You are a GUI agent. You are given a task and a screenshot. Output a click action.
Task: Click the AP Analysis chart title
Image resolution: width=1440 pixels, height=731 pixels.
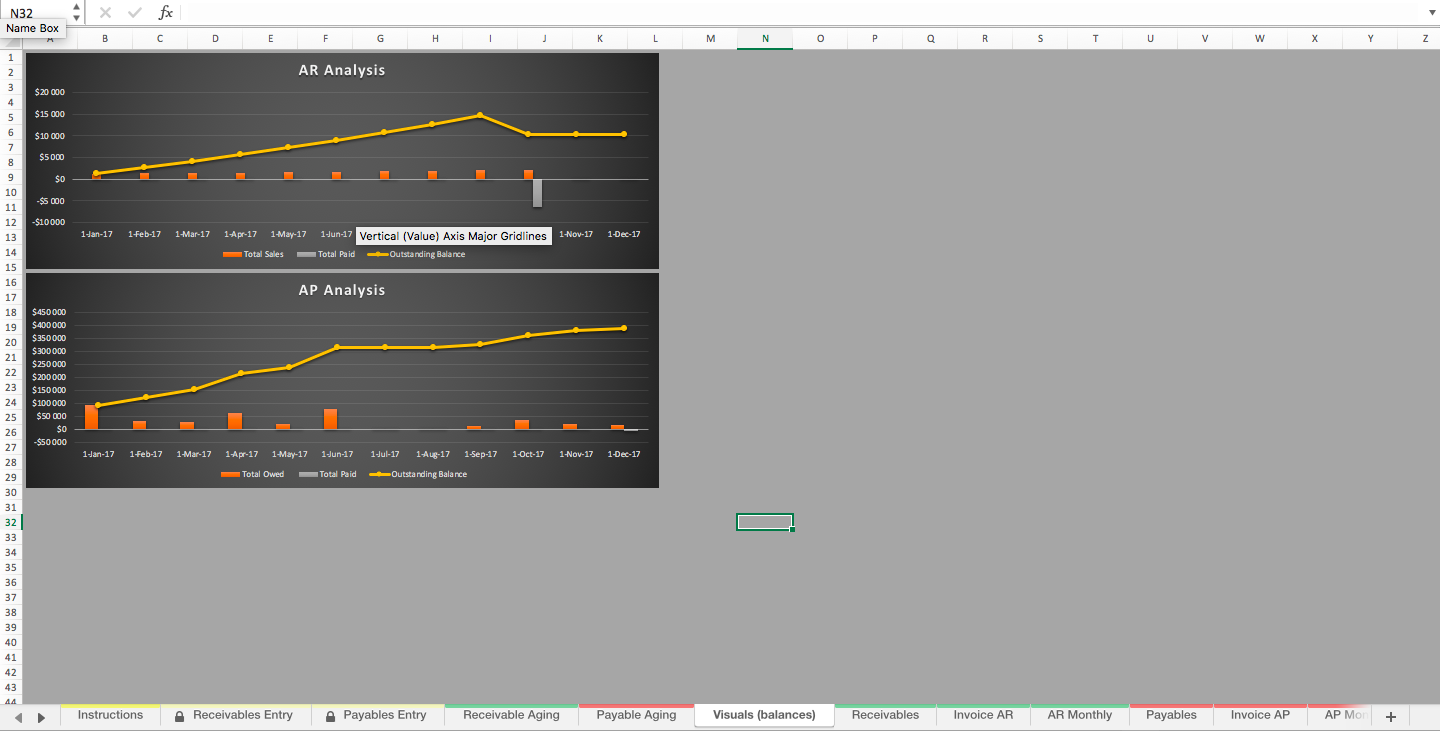[342, 290]
